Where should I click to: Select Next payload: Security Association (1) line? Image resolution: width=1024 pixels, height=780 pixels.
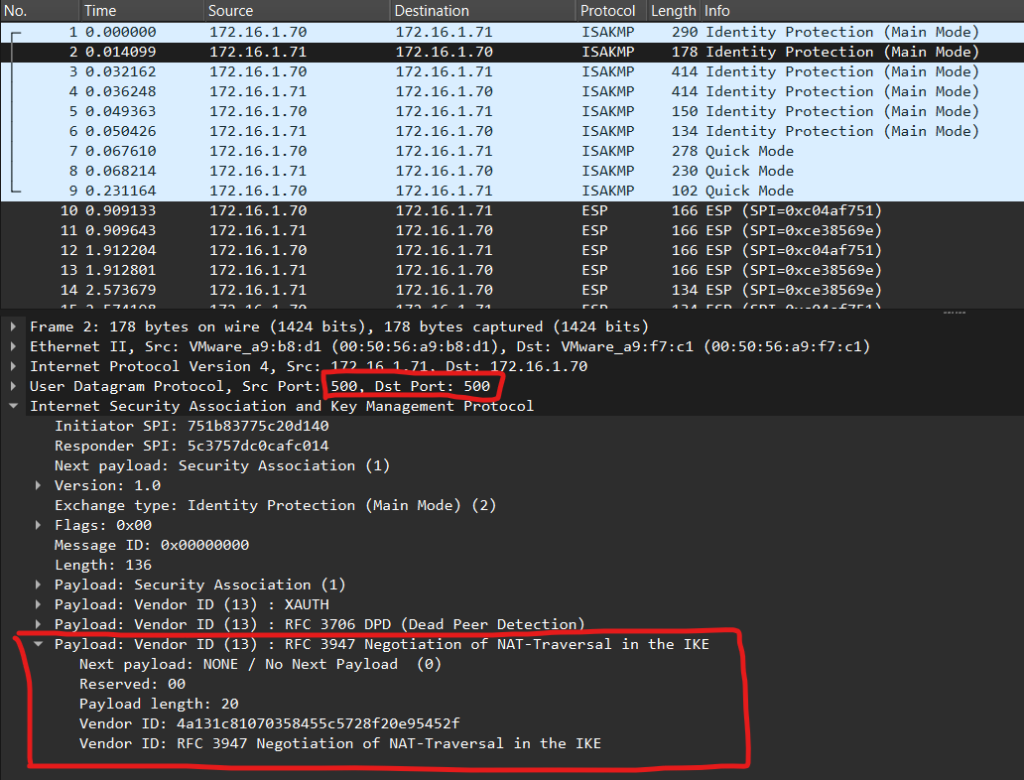pyautogui.click(x=222, y=466)
